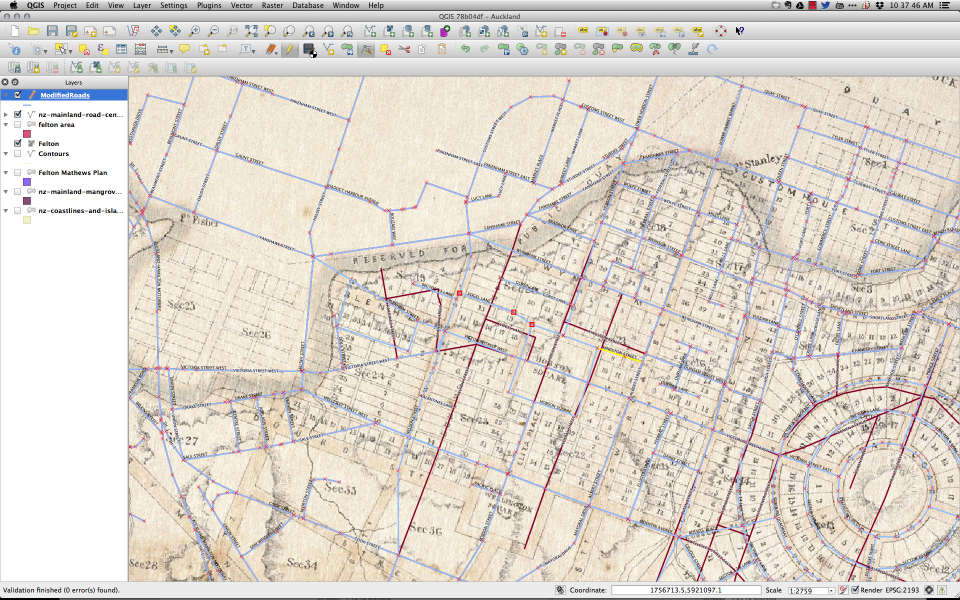Image resolution: width=960 pixels, height=600 pixels.
Task: Select the Pan Map hand tool
Action: coord(158,32)
